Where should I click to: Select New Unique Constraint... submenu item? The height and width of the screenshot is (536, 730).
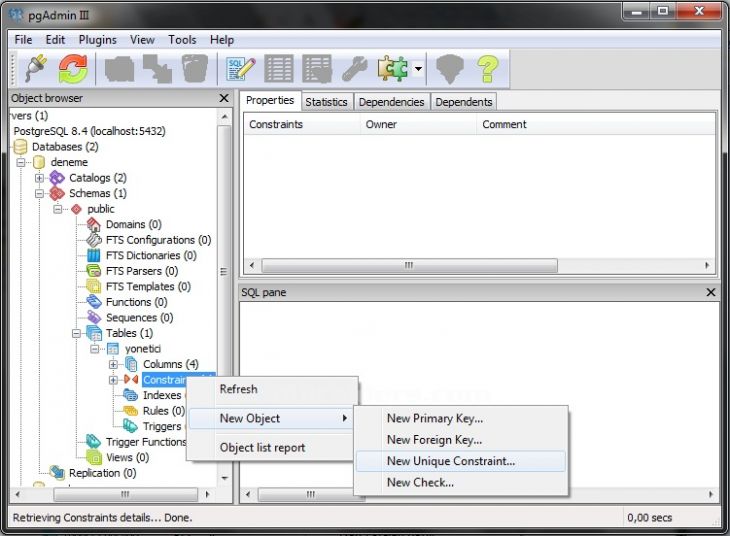461,461
